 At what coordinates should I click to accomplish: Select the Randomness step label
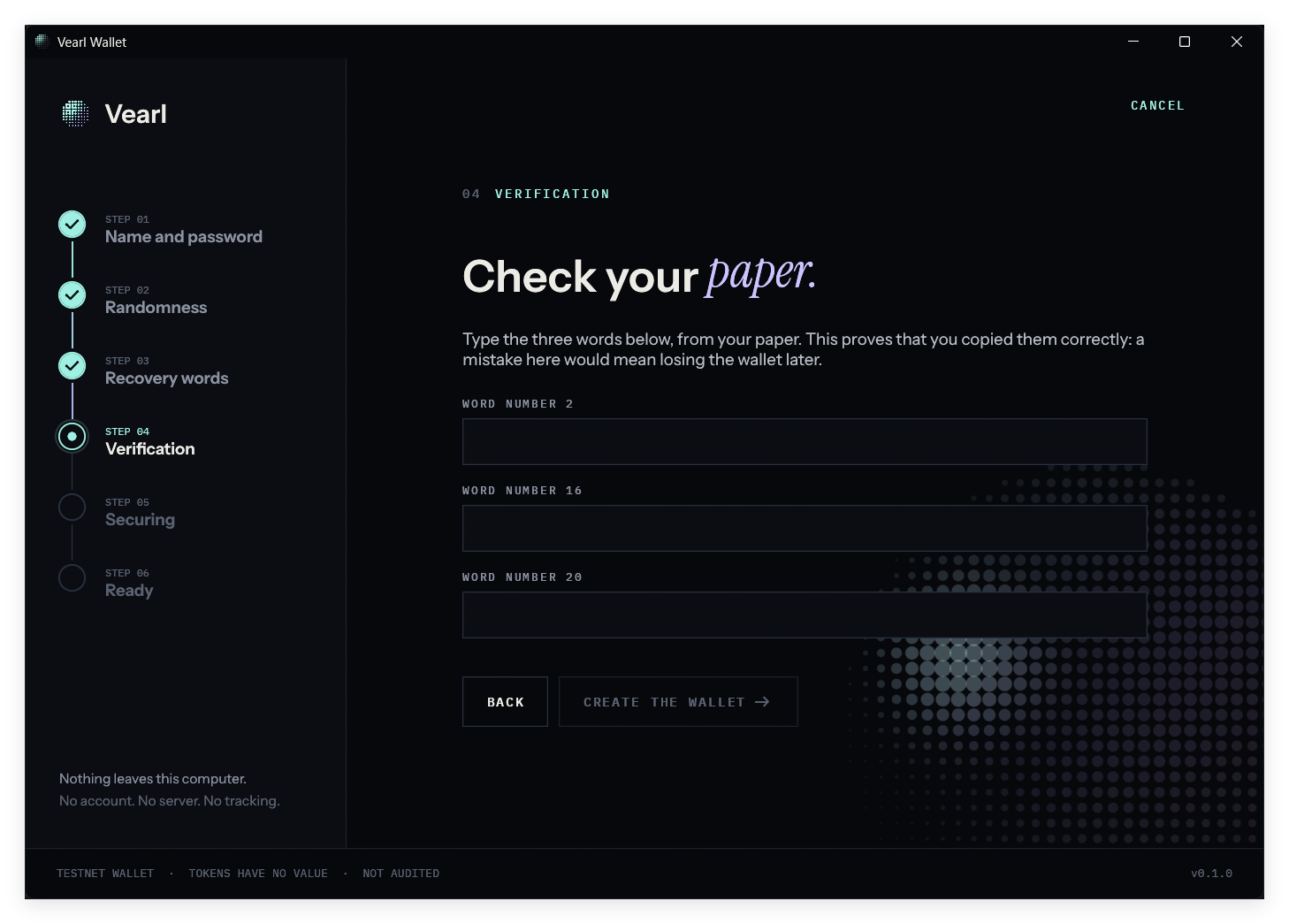[156, 308]
